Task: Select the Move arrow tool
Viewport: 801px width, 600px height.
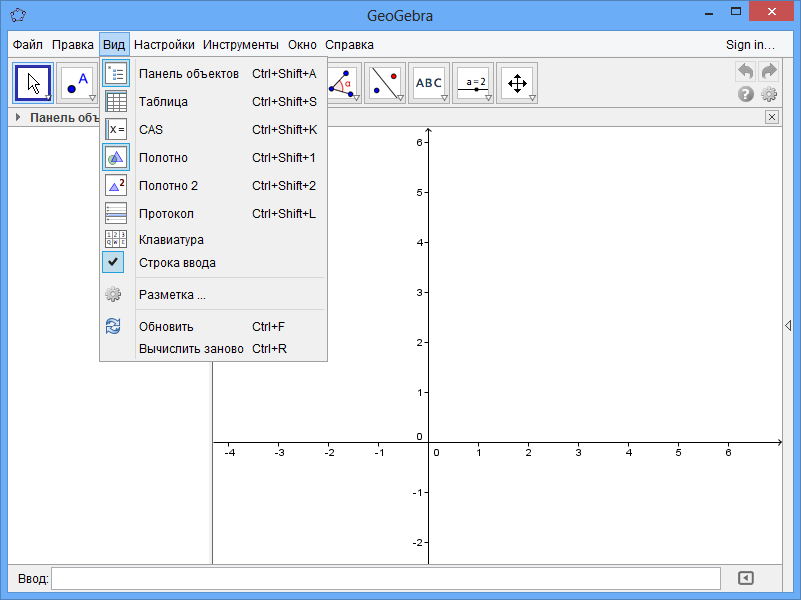Action: (33, 83)
